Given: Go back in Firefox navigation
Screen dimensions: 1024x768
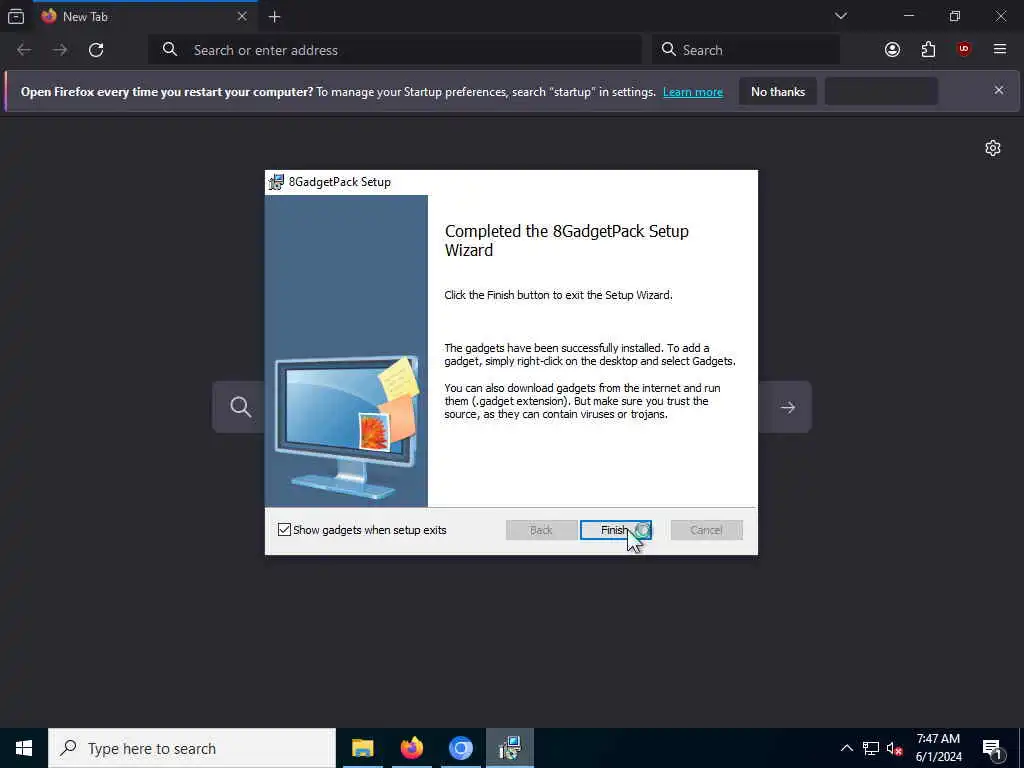Looking at the screenshot, I should [x=24, y=50].
